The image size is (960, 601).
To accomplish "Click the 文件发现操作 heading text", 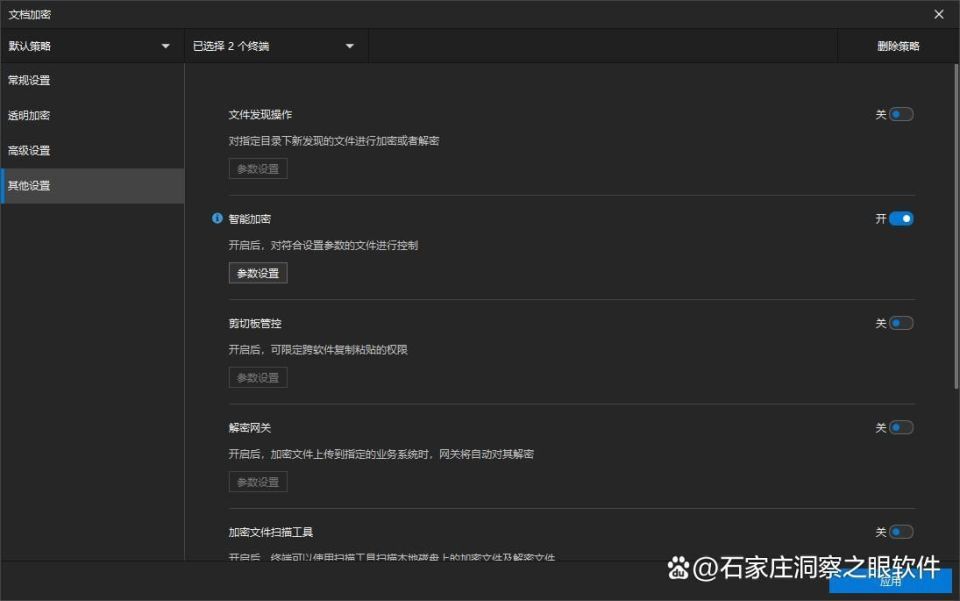I will point(260,114).
